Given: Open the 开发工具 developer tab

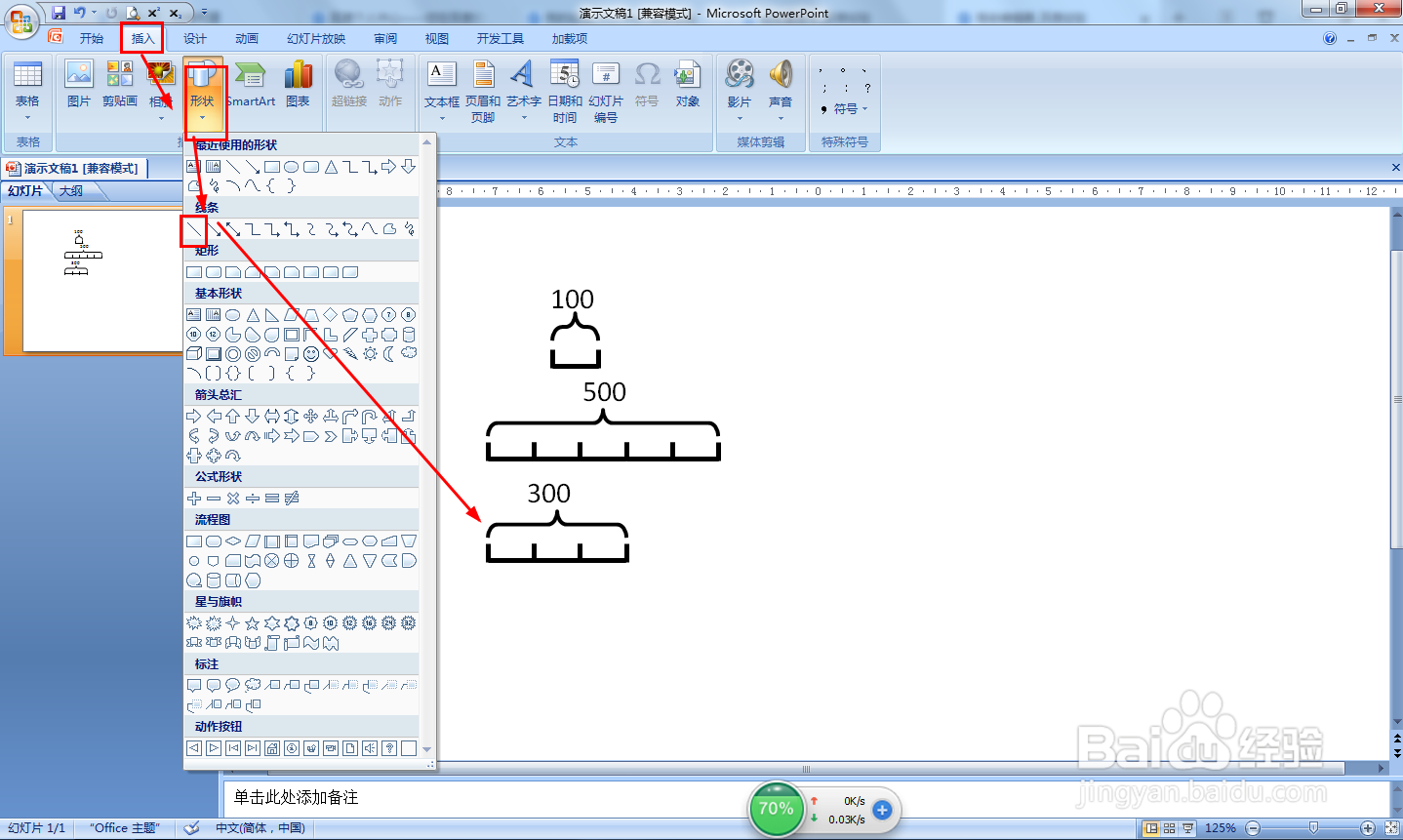Looking at the screenshot, I should 501,38.
